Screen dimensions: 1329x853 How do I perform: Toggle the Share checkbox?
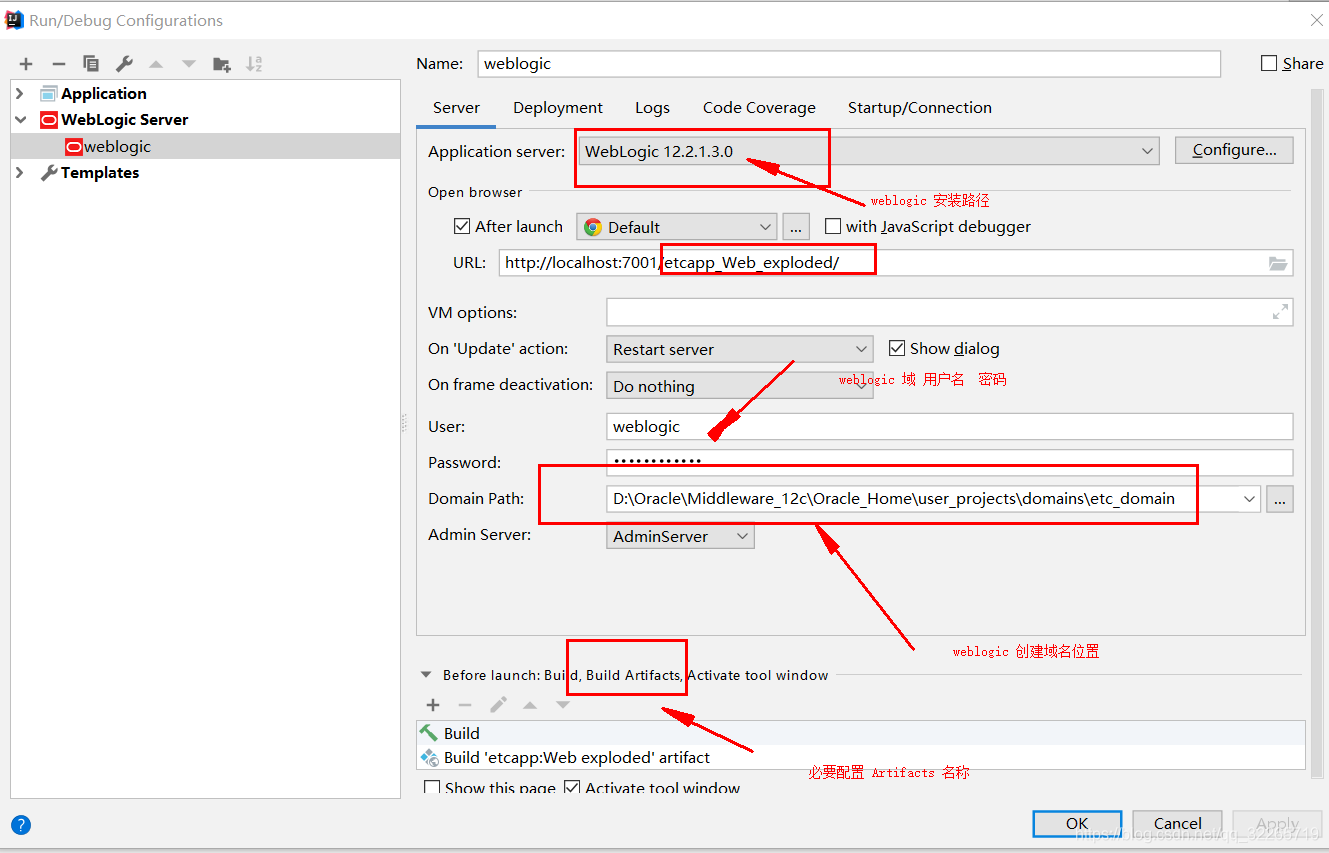pos(1269,63)
